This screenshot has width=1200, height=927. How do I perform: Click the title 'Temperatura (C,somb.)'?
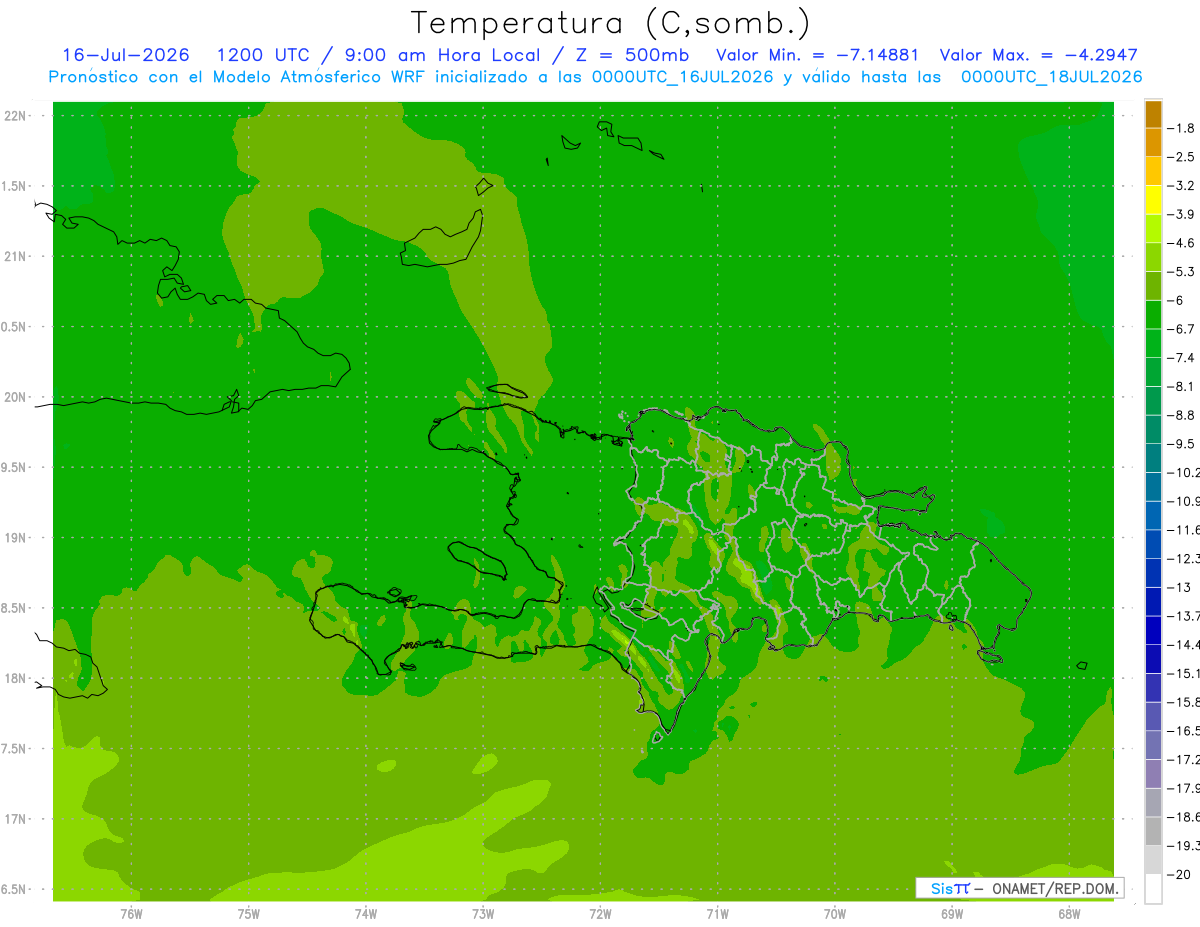point(610,24)
